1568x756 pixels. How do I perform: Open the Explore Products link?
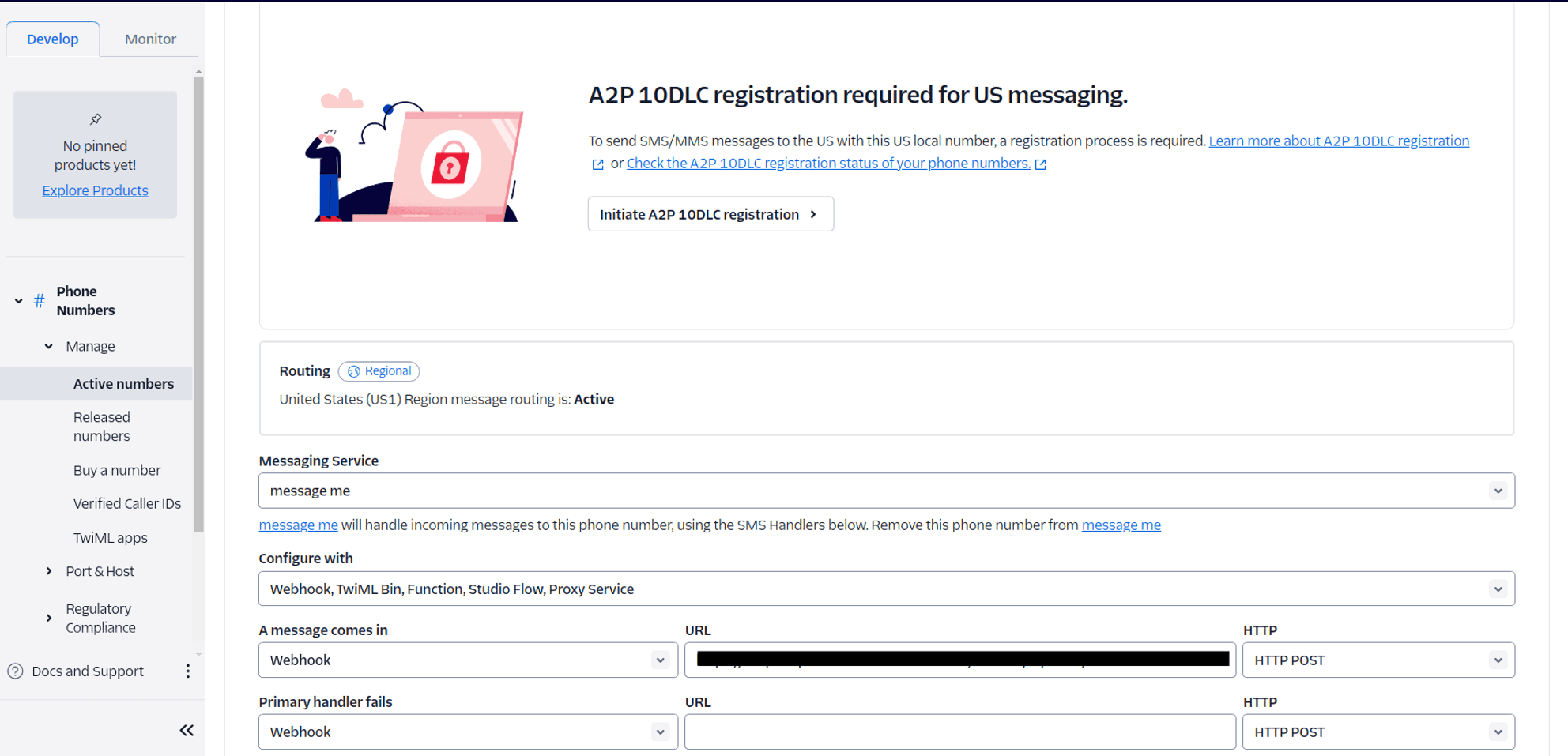(x=95, y=190)
